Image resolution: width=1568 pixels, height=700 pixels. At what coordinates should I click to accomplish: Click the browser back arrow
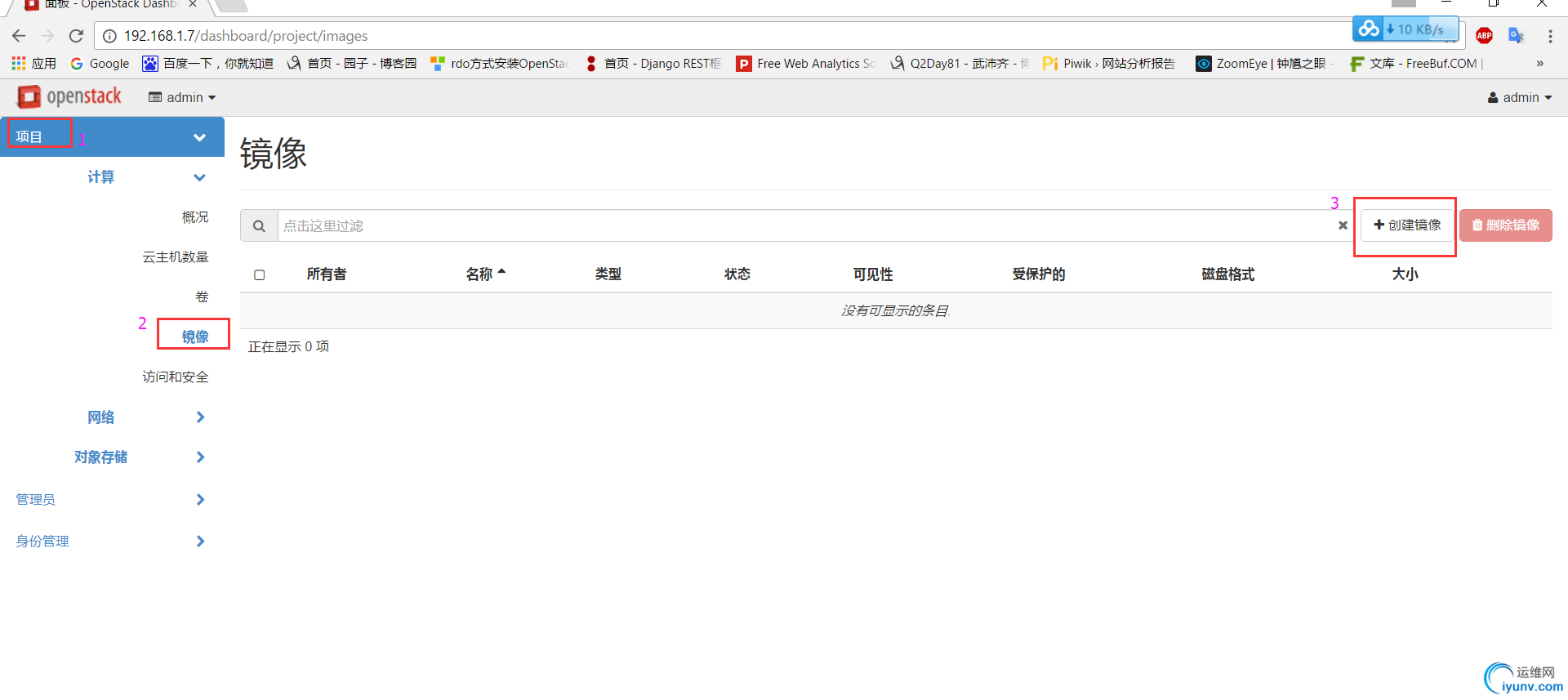[x=19, y=36]
